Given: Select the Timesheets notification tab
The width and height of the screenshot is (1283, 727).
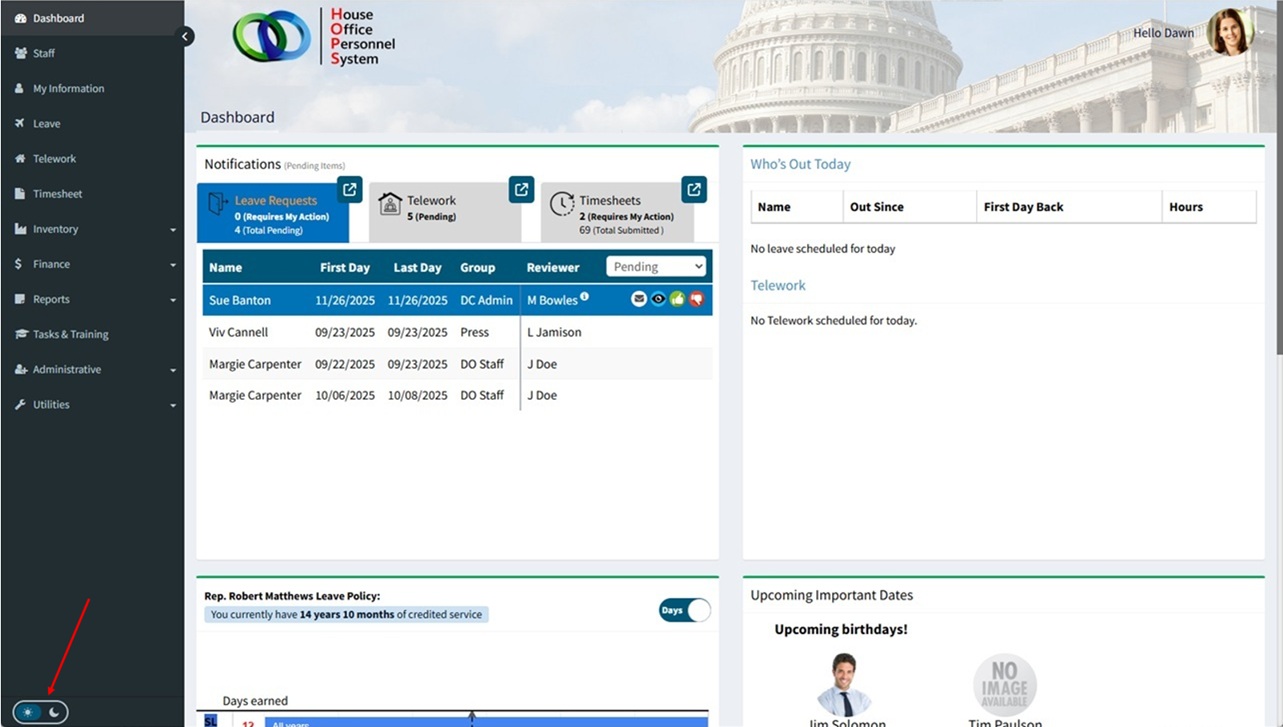Looking at the screenshot, I should pyautogui.click(x=617, y=212).
